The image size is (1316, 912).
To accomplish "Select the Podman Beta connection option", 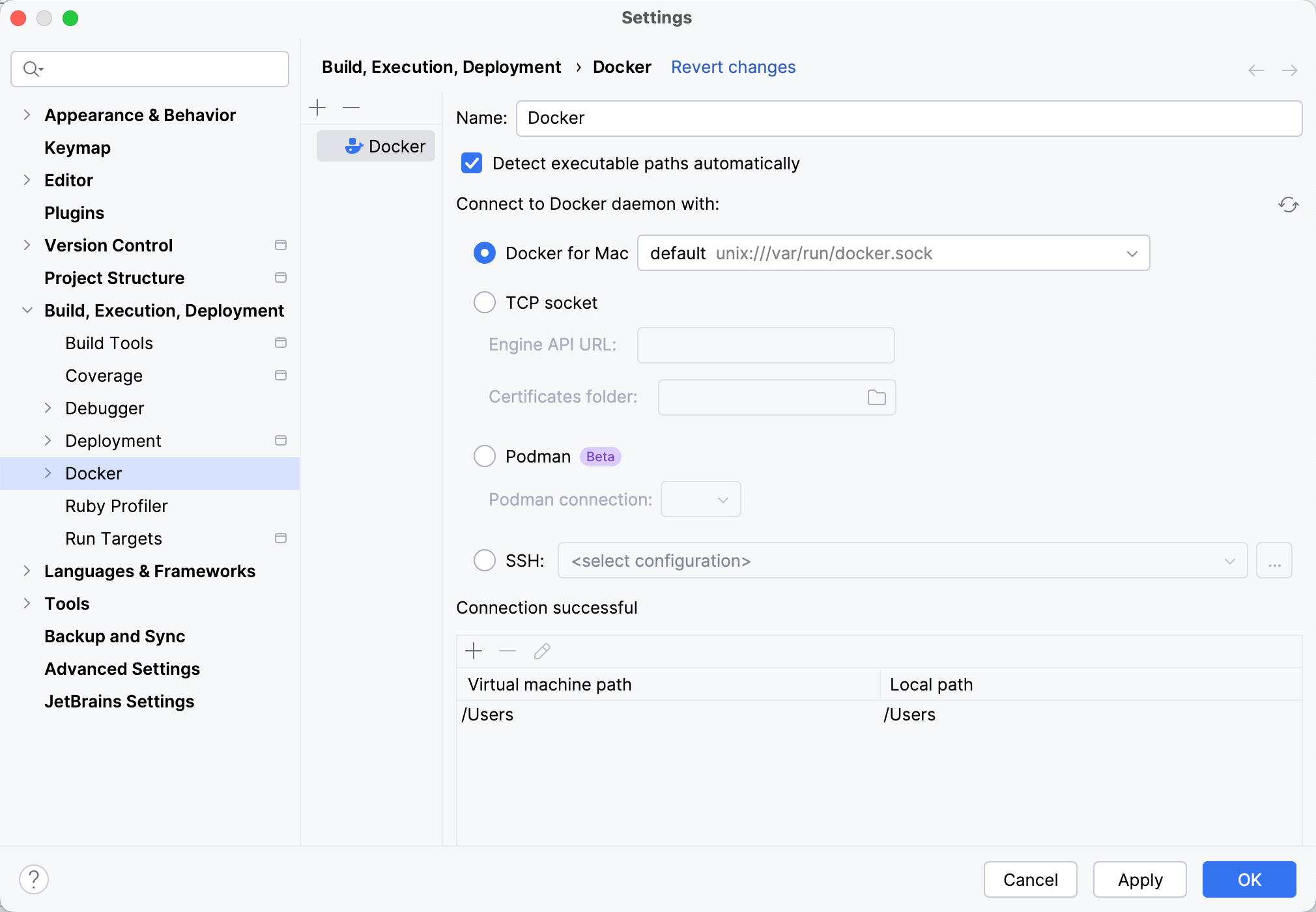I will (x=484, y=456).
